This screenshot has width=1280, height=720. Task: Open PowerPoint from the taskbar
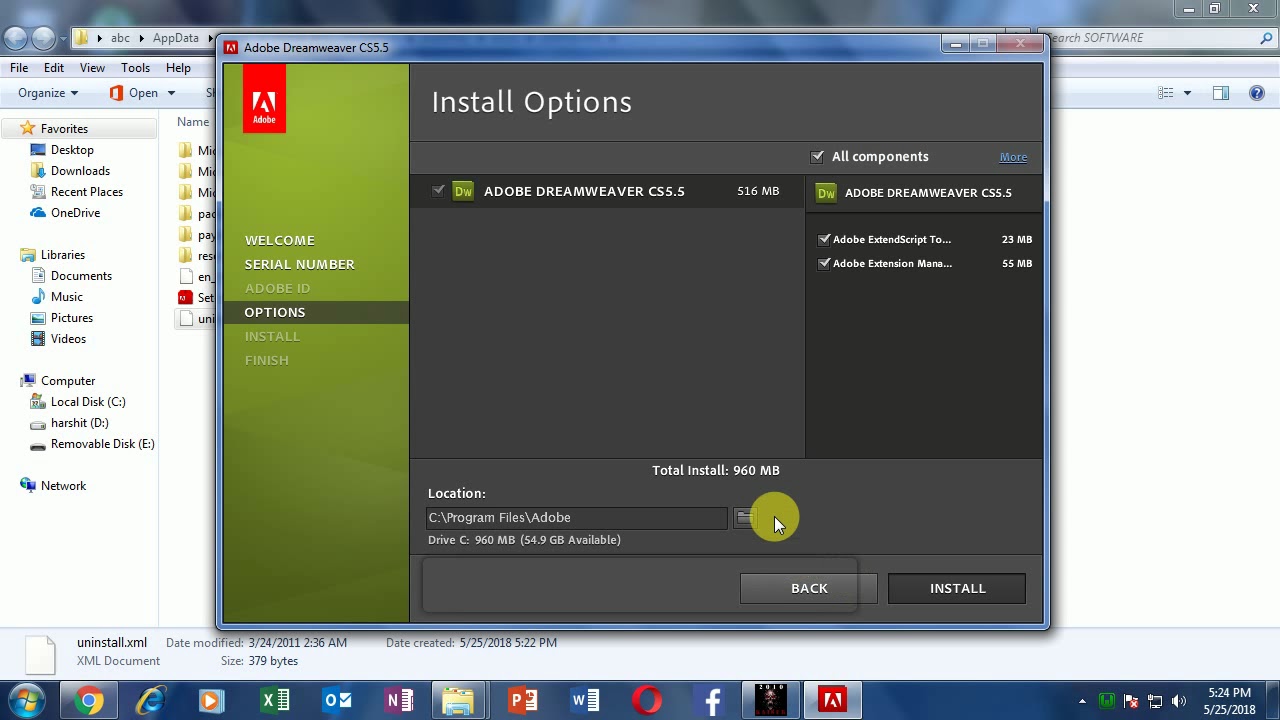[x=522, y=701]
